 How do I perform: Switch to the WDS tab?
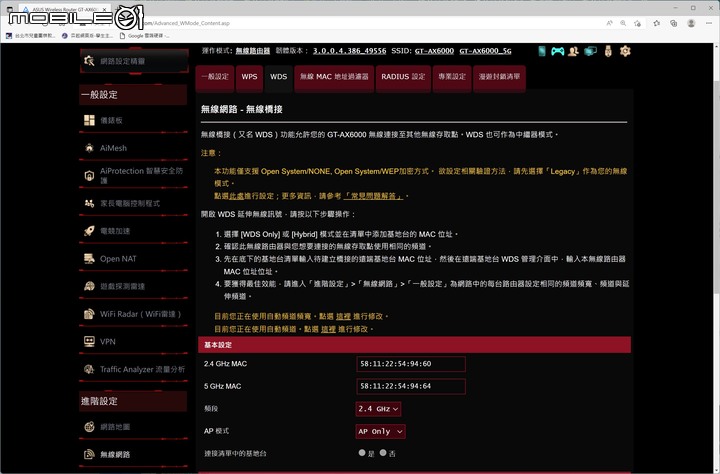[278, 77]
